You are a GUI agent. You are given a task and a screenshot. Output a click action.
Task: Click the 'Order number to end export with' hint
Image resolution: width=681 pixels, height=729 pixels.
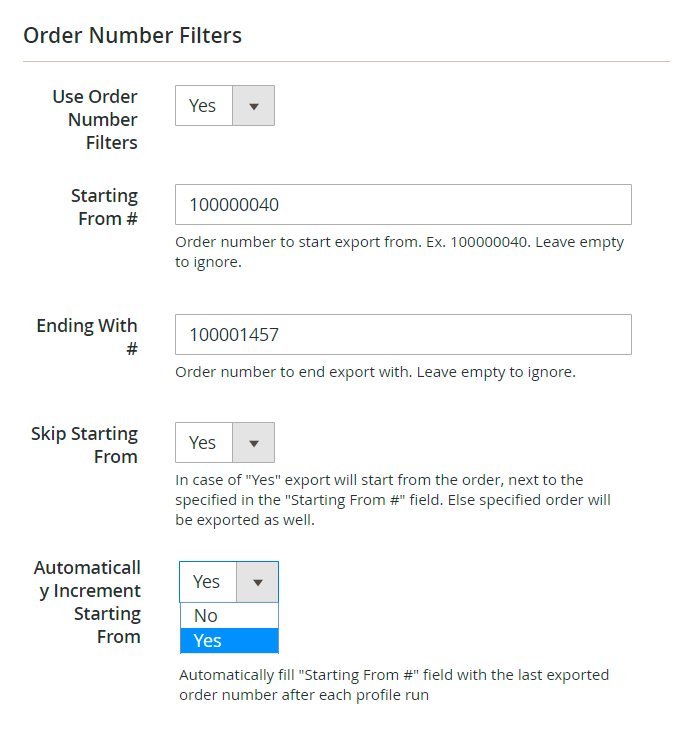coord(375,373)
